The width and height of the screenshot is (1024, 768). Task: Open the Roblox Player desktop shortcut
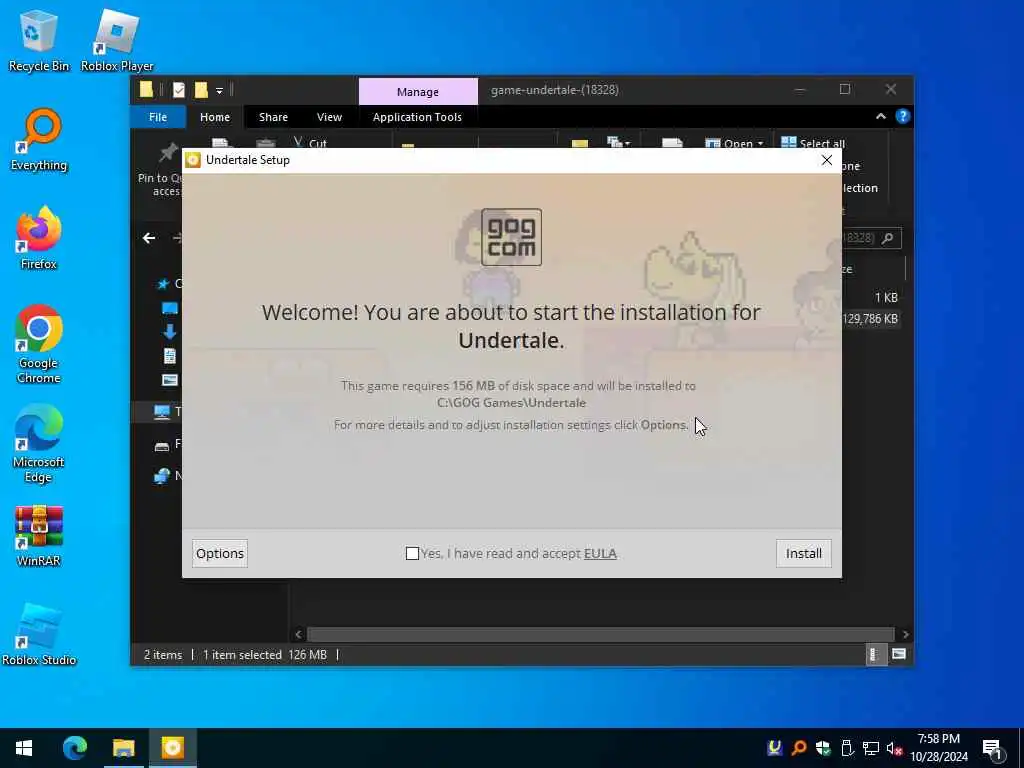click(117, 40)
